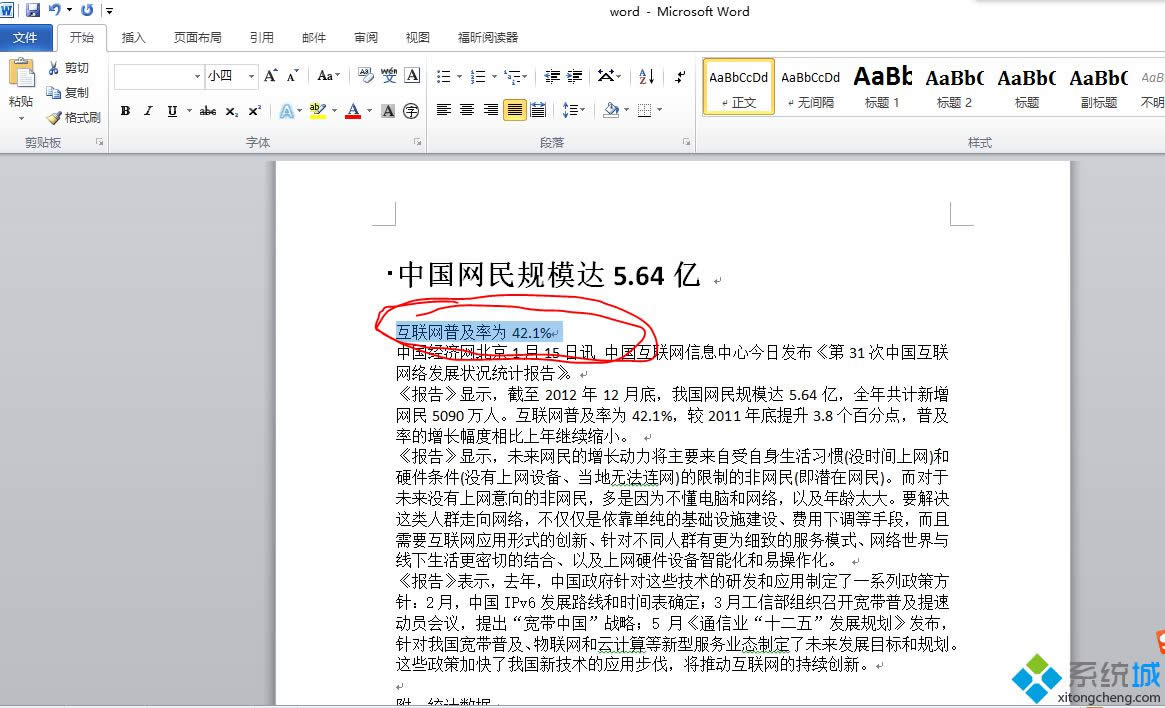
Task: Switch to the 审阅 ribbon tab
Action: (x=366, y=37)
